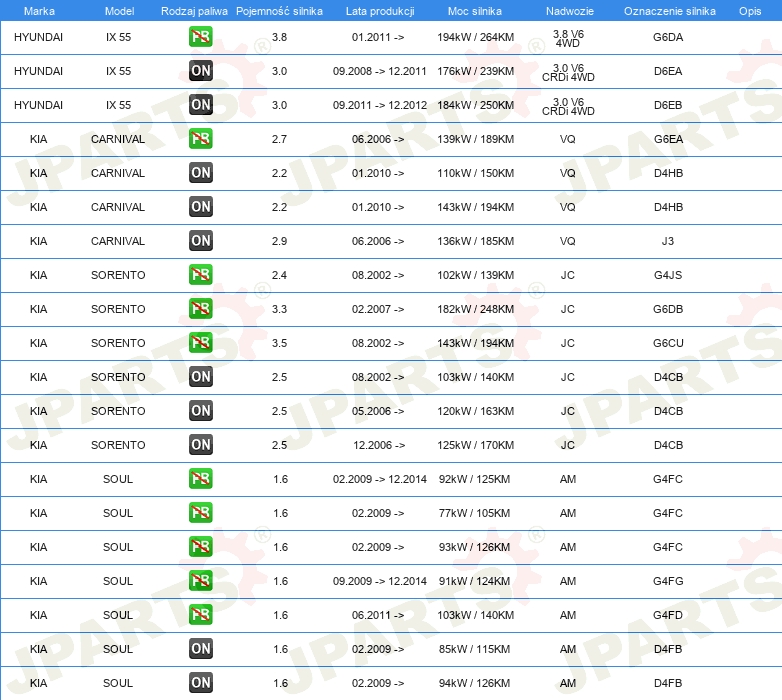
Task: Click the Oznaczenie silnika column header
Action: pyautogui.click(x=670, y=11)
